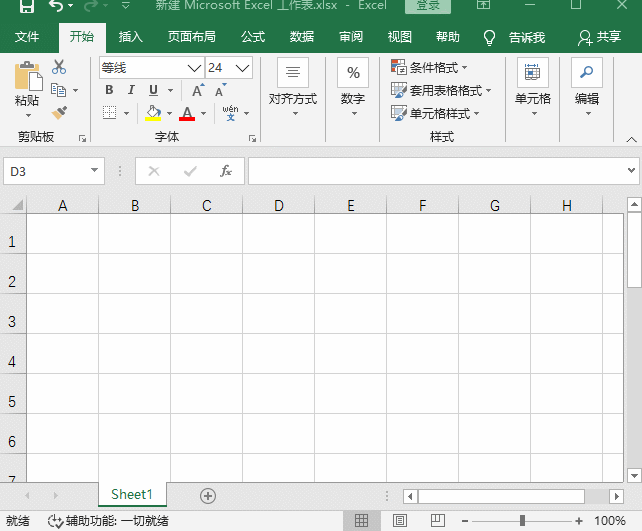
Task: Select row 3 header
Action: coord(13,314)
